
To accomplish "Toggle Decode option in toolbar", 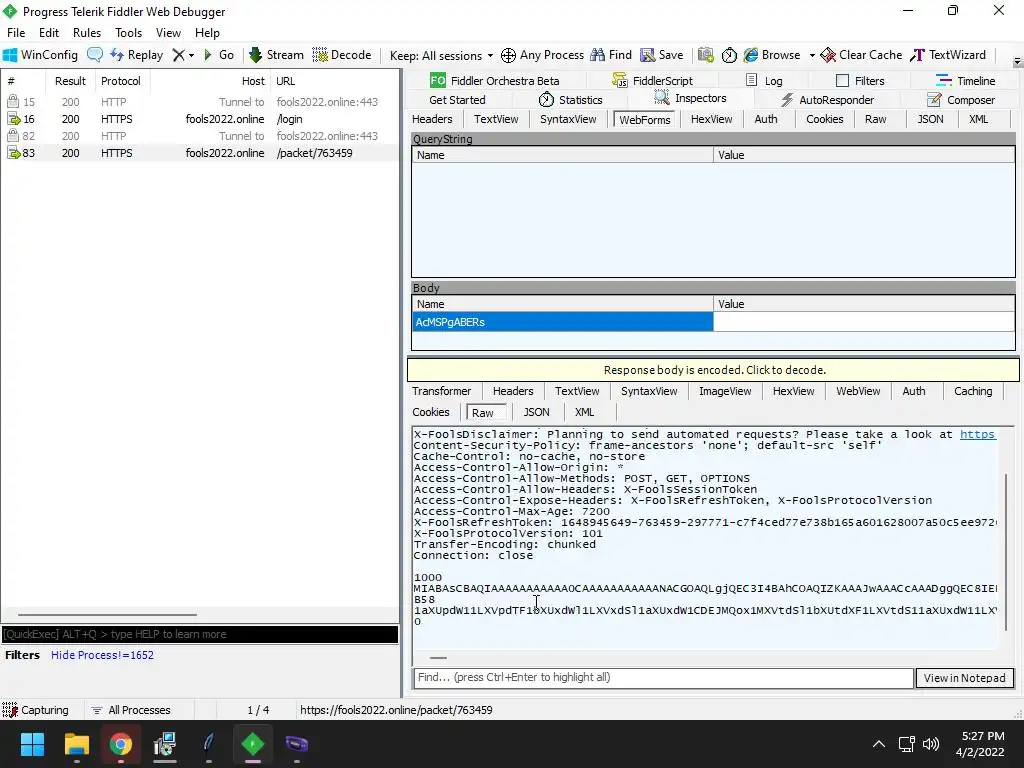I will [x=342, y=55].
